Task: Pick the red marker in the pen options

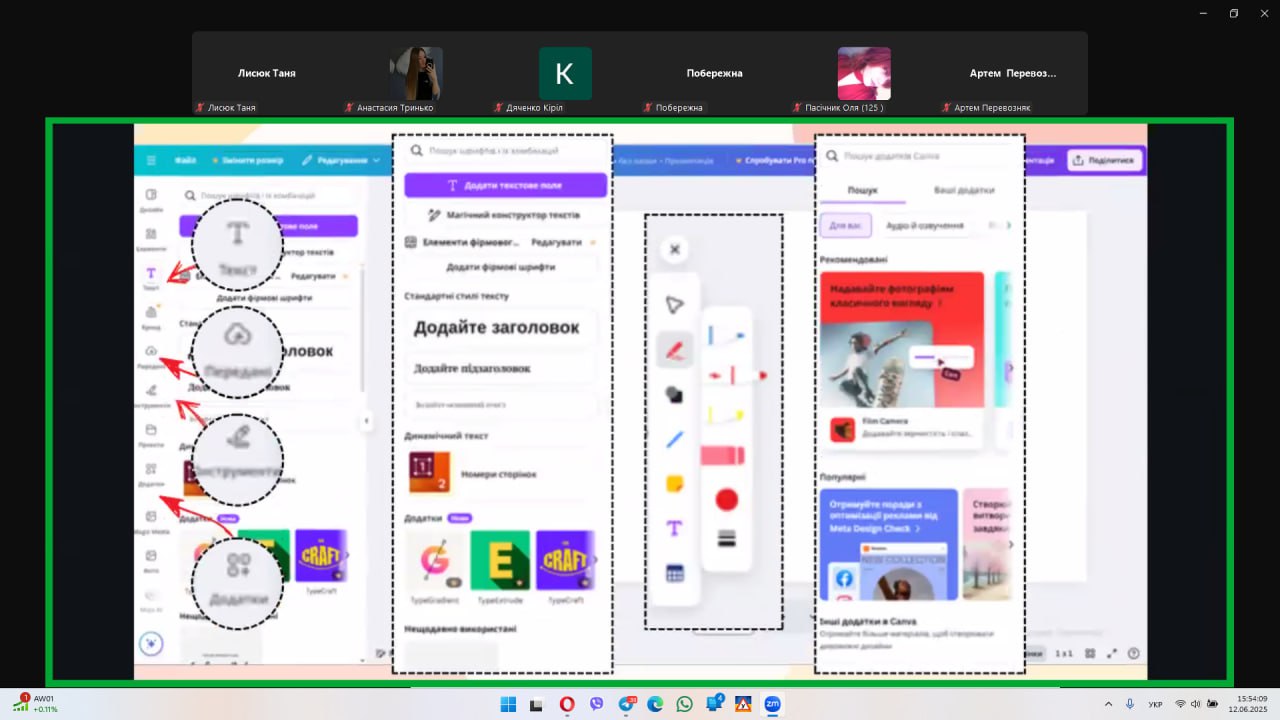Action: (735, 375)
